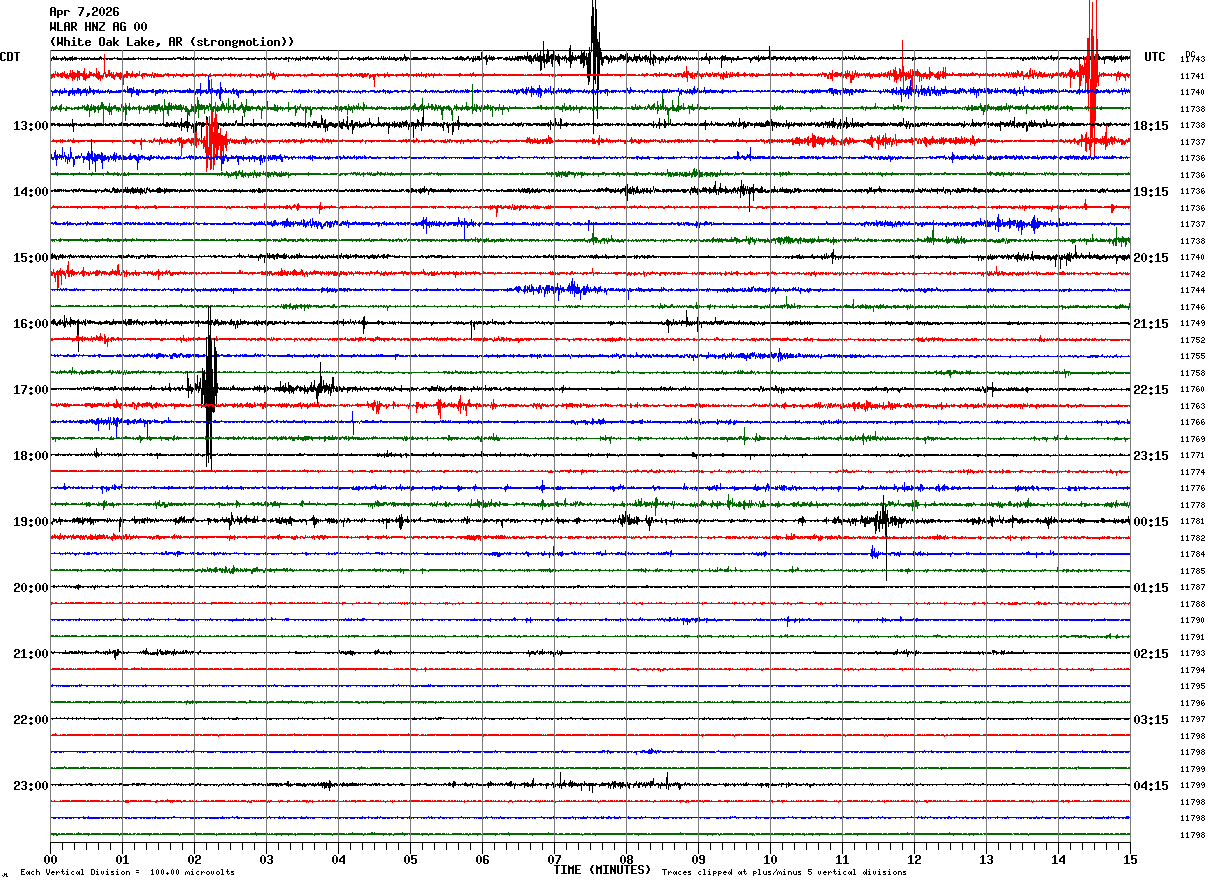Click minute '09' on the time axis
This screenshot has width=1210, height=886.
698,859
